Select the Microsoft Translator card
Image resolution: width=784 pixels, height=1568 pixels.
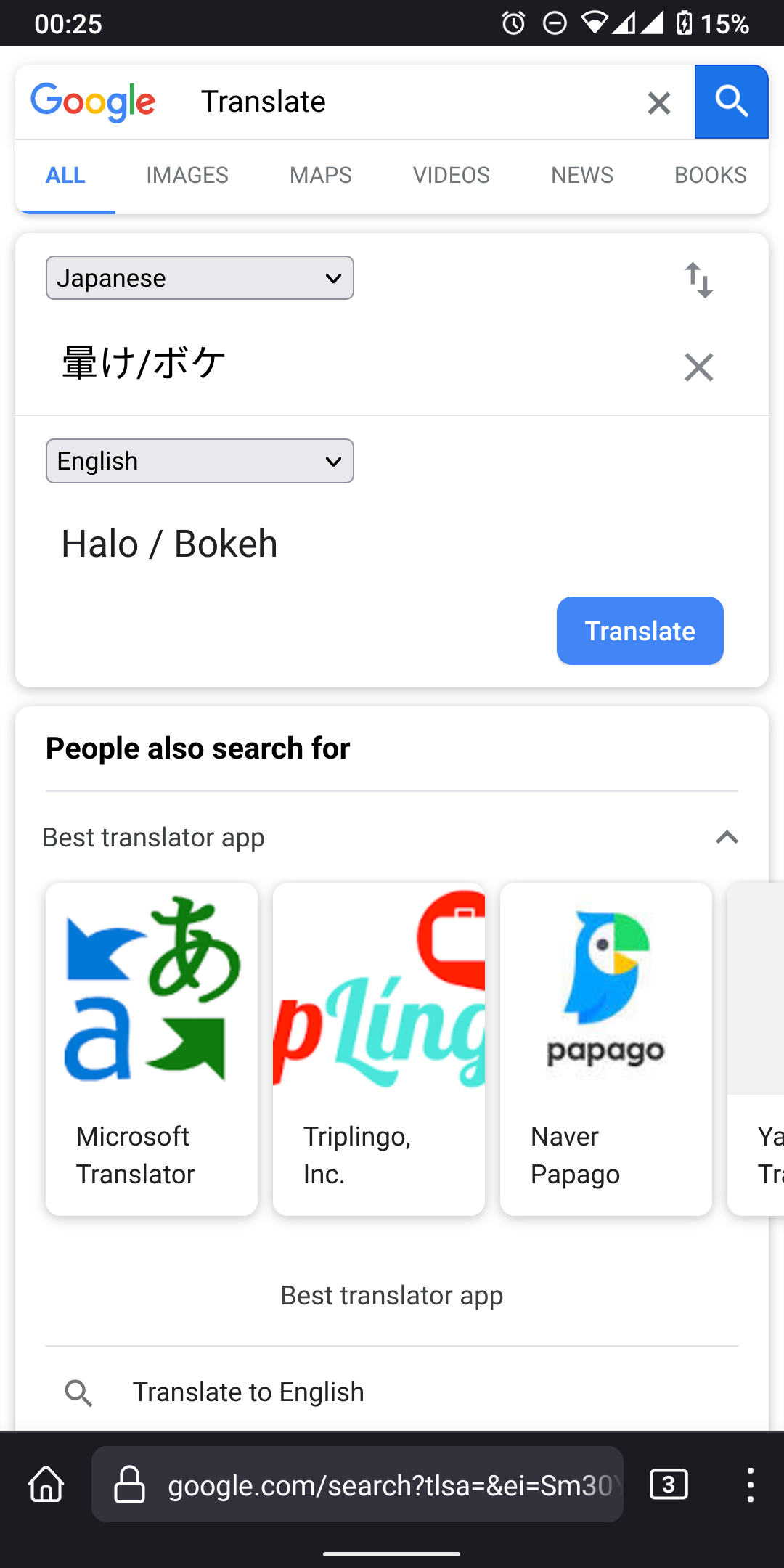[x=152, y=1048]
